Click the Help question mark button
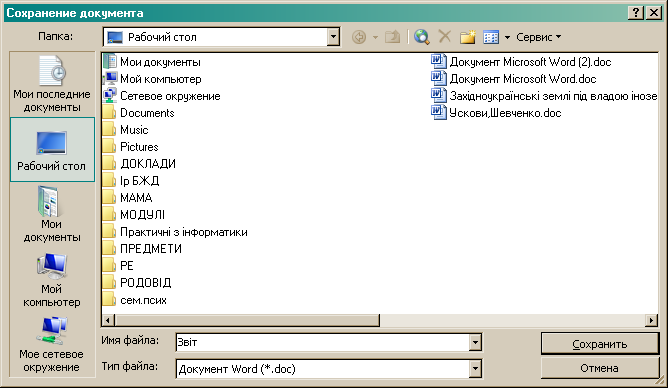The height and width of the screenshot is (388, 668). click(636, 13)
